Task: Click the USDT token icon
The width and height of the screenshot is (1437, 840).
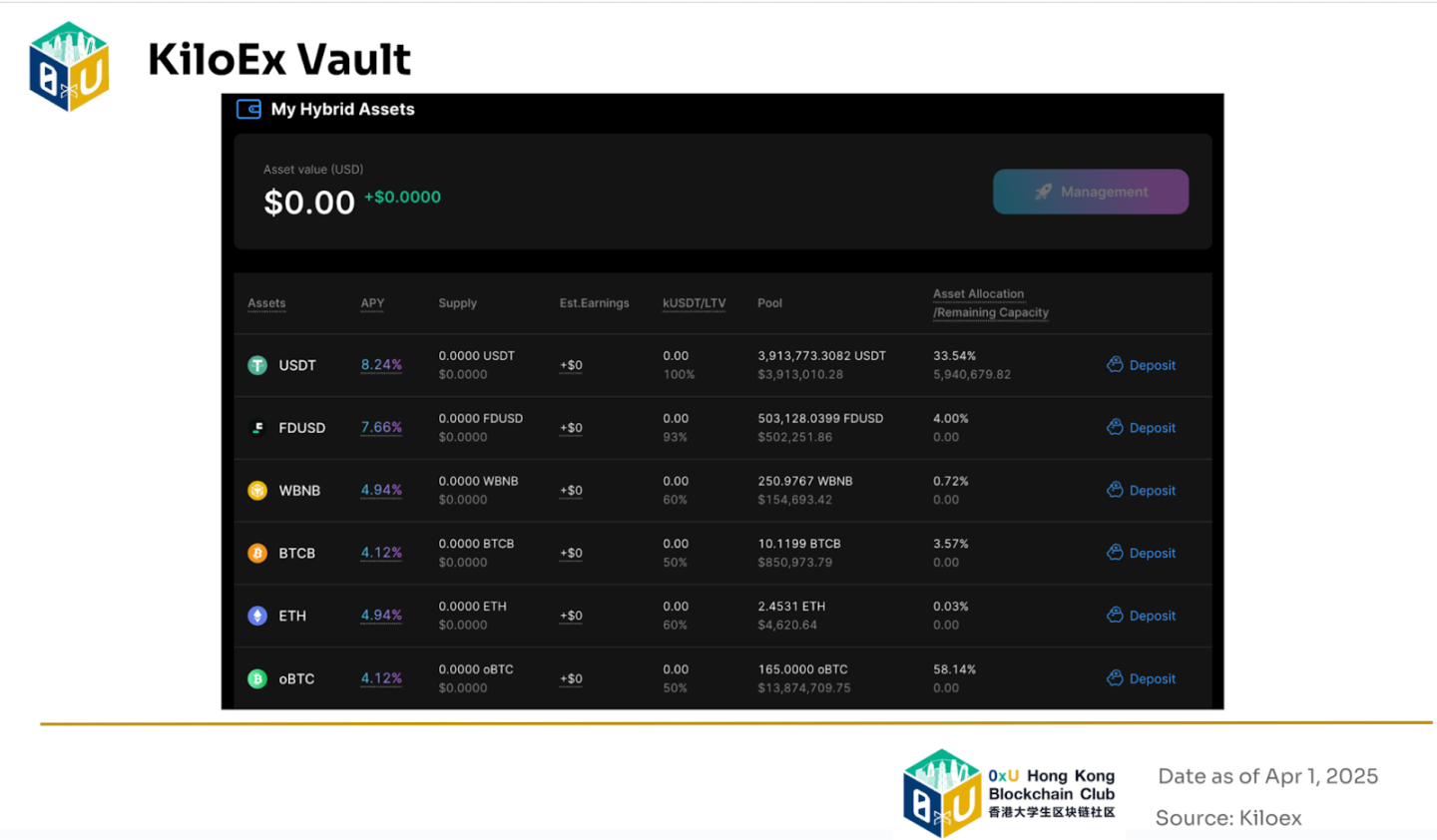Action: [x=257, y=365]
